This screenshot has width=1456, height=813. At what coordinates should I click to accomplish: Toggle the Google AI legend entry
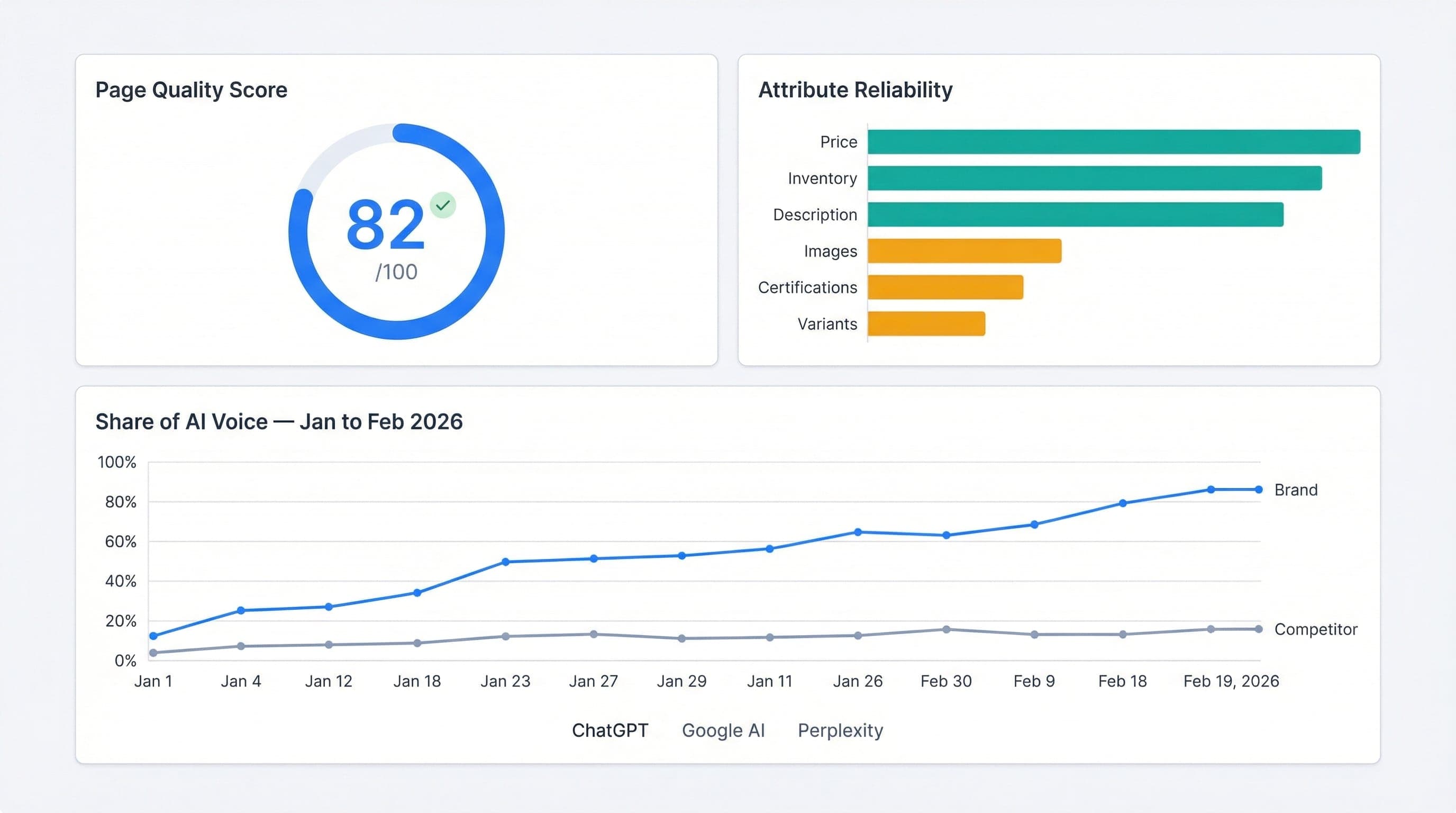(724, 730)
